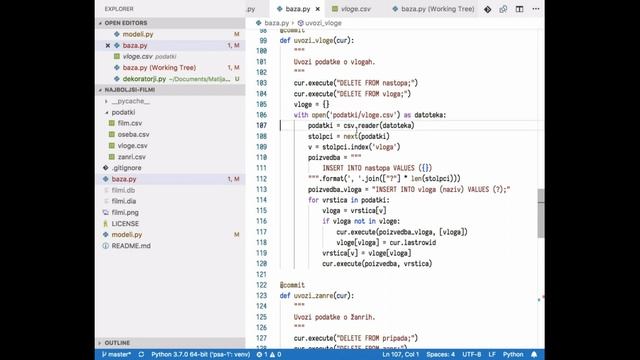
Task: Place cursor on 'def uvozi_vloge(cur):' line
Action: point(317,40)
